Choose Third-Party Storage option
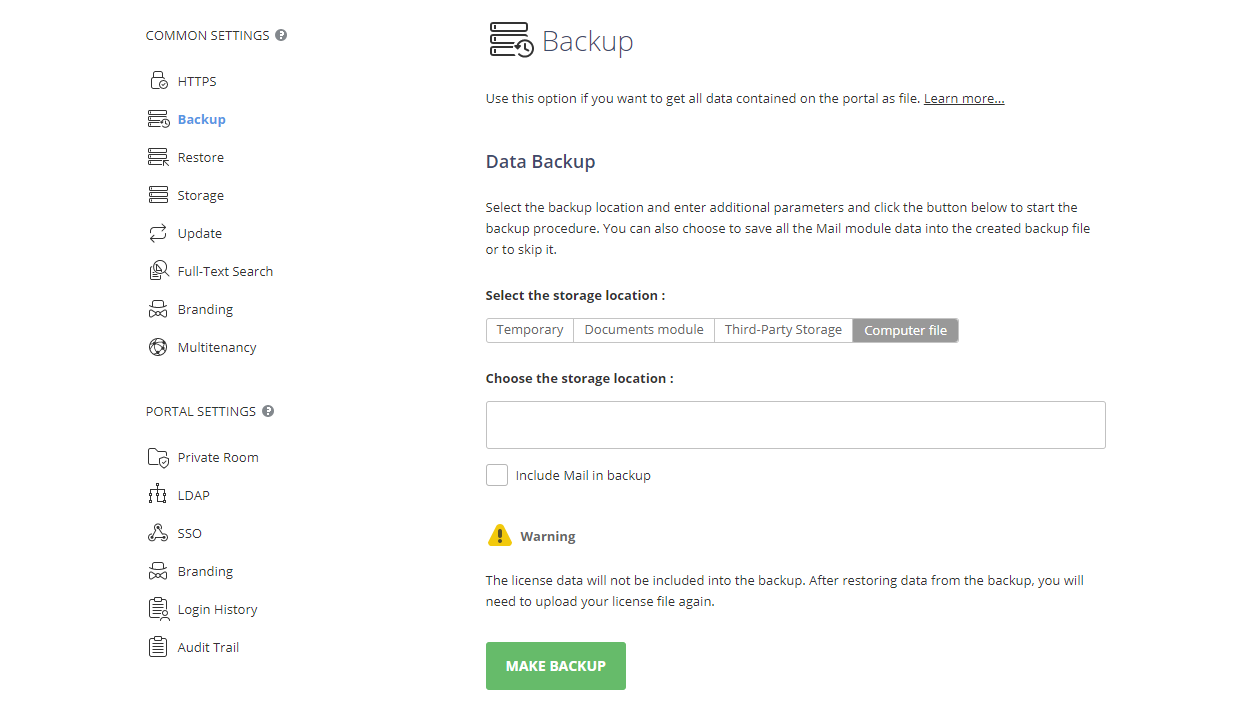The width and height of the screenshot is (1240, 708). point(783,330)
